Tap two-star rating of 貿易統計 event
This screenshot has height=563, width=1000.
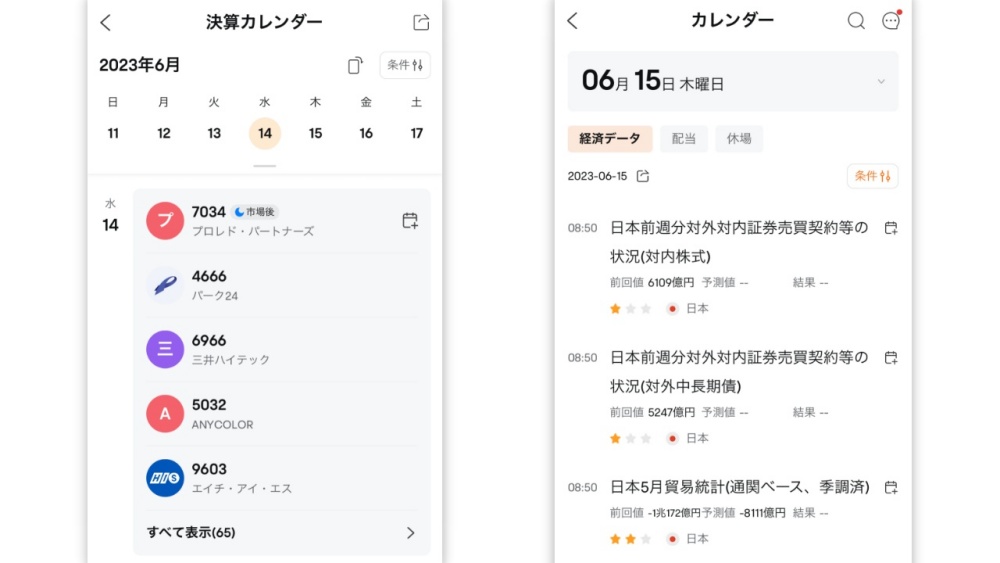(630, 539)
